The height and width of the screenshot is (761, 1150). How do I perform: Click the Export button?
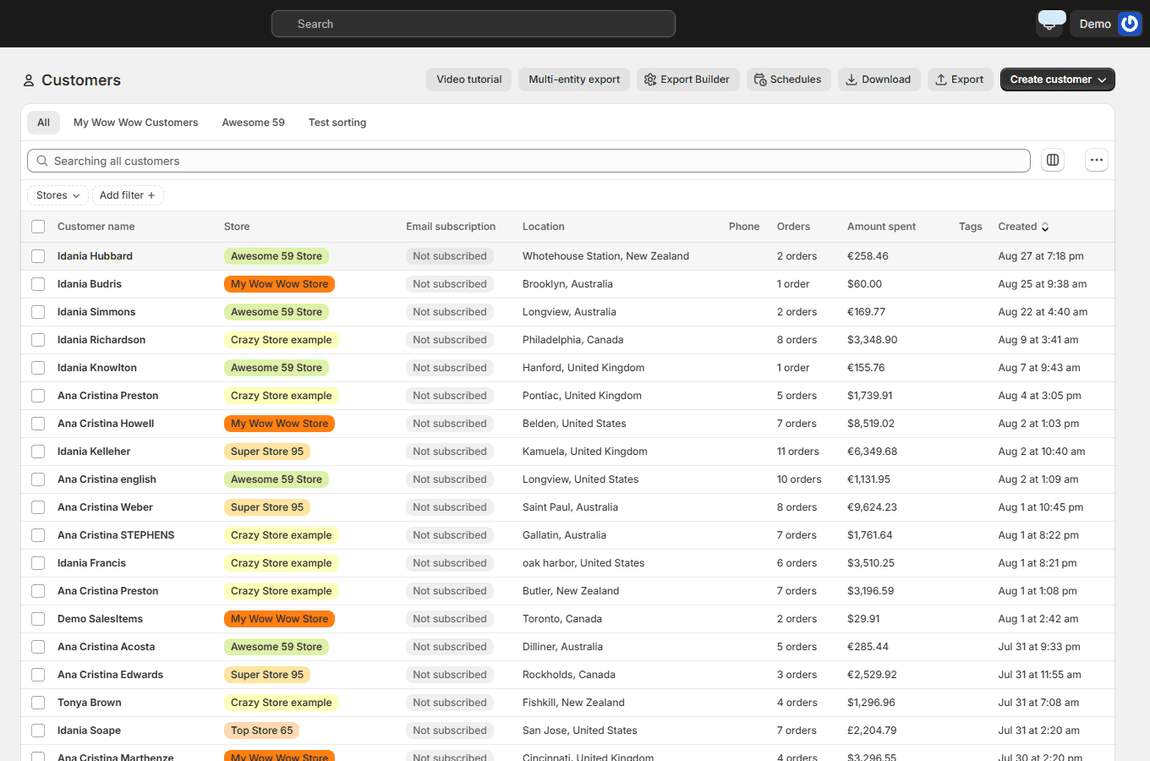pos(960,79)
